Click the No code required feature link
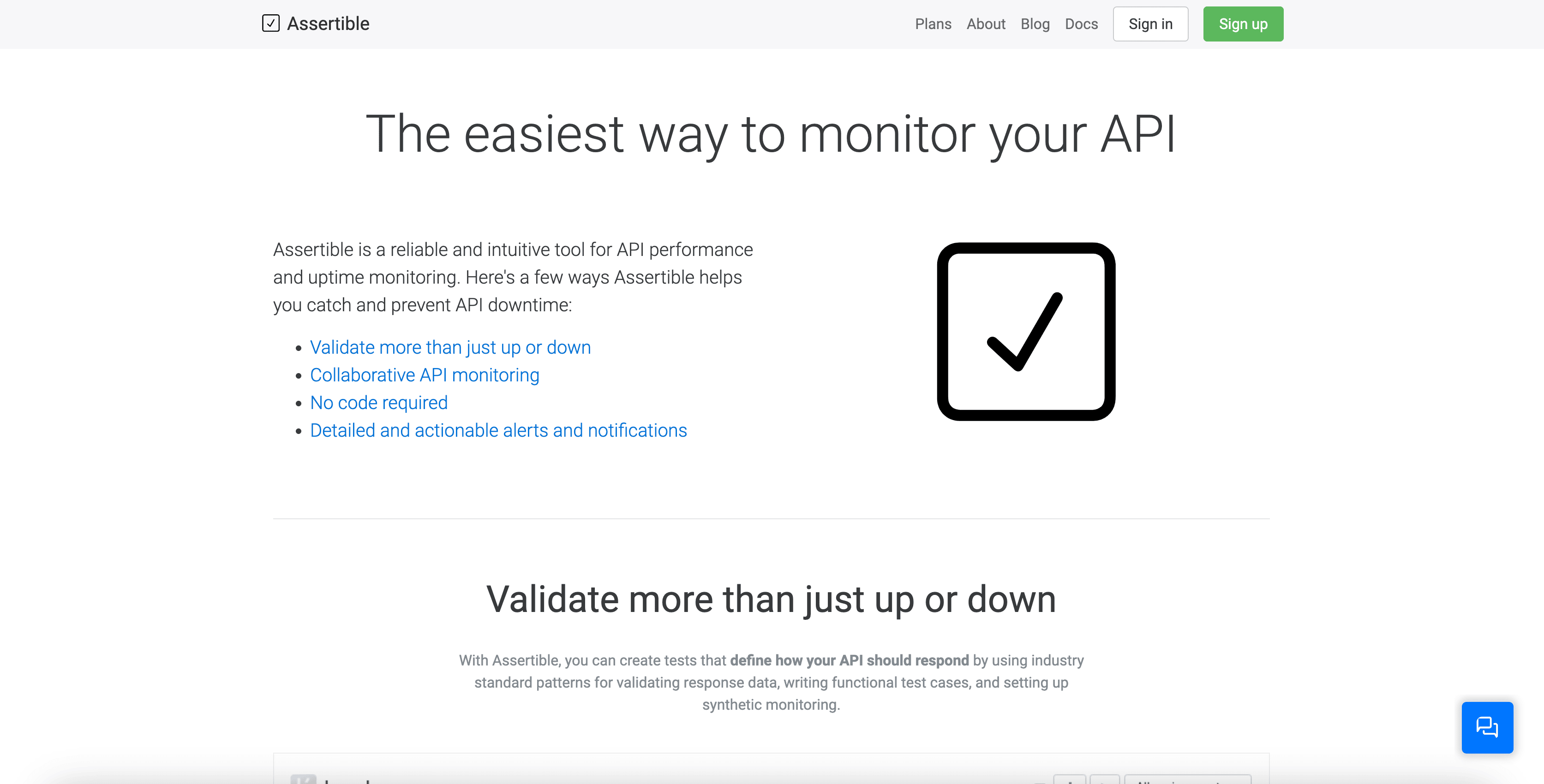Screen dimensions: 1544x784 (378, 402)
